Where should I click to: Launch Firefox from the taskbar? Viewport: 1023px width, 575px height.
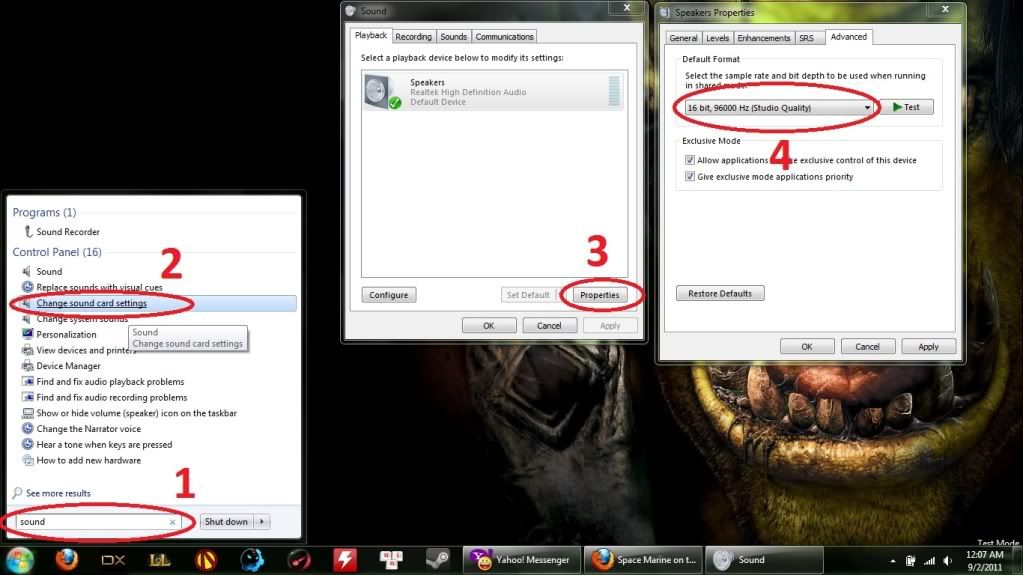pos(67,559)
